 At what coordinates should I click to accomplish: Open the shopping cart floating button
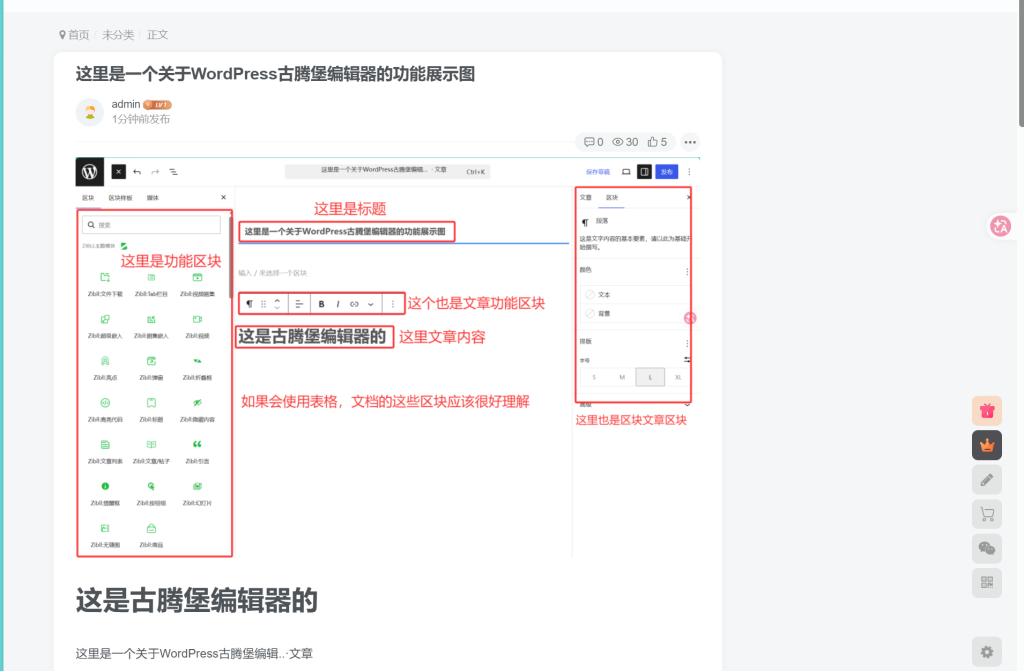coord(987,514)
